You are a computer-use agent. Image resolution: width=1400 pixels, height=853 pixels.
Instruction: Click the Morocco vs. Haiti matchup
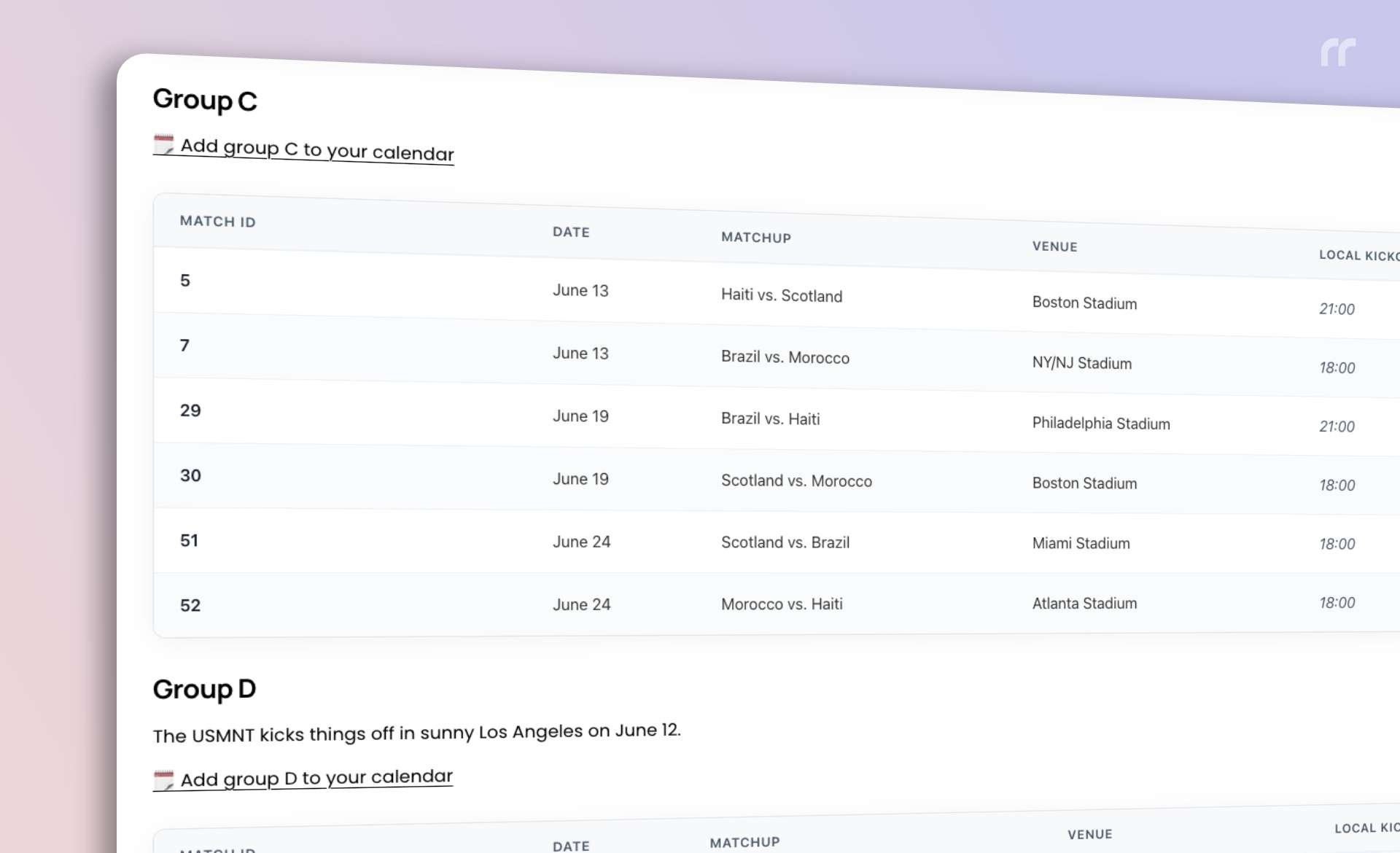coord(782,604)
